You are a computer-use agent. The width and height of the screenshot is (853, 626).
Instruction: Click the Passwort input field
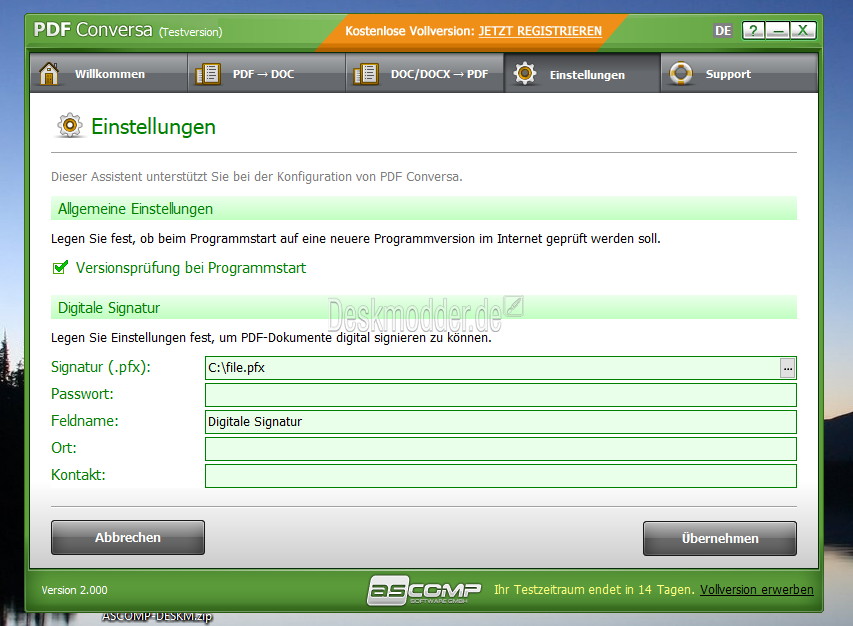(500, 395)
